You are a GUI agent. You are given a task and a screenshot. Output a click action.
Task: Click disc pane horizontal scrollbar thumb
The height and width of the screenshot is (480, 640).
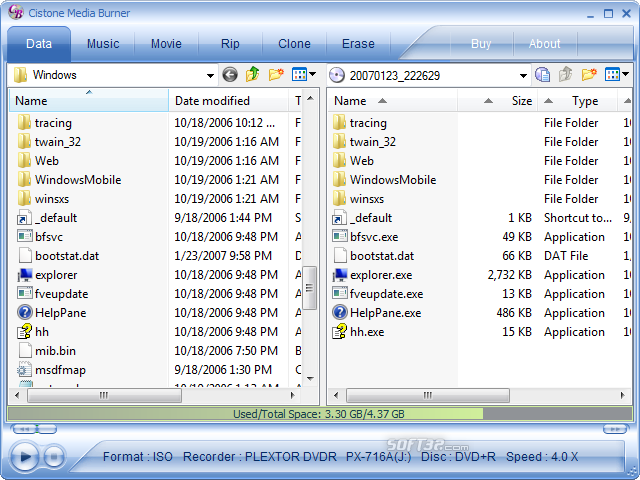[428, 395]
